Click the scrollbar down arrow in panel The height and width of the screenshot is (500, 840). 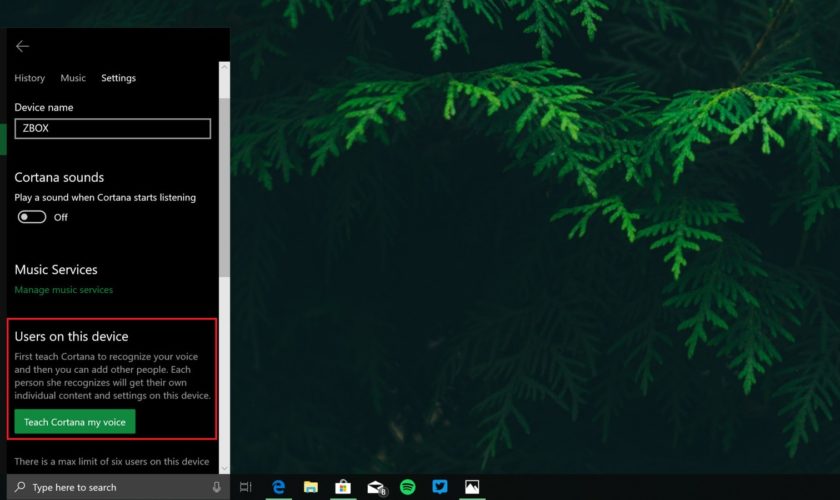[224, 466]
